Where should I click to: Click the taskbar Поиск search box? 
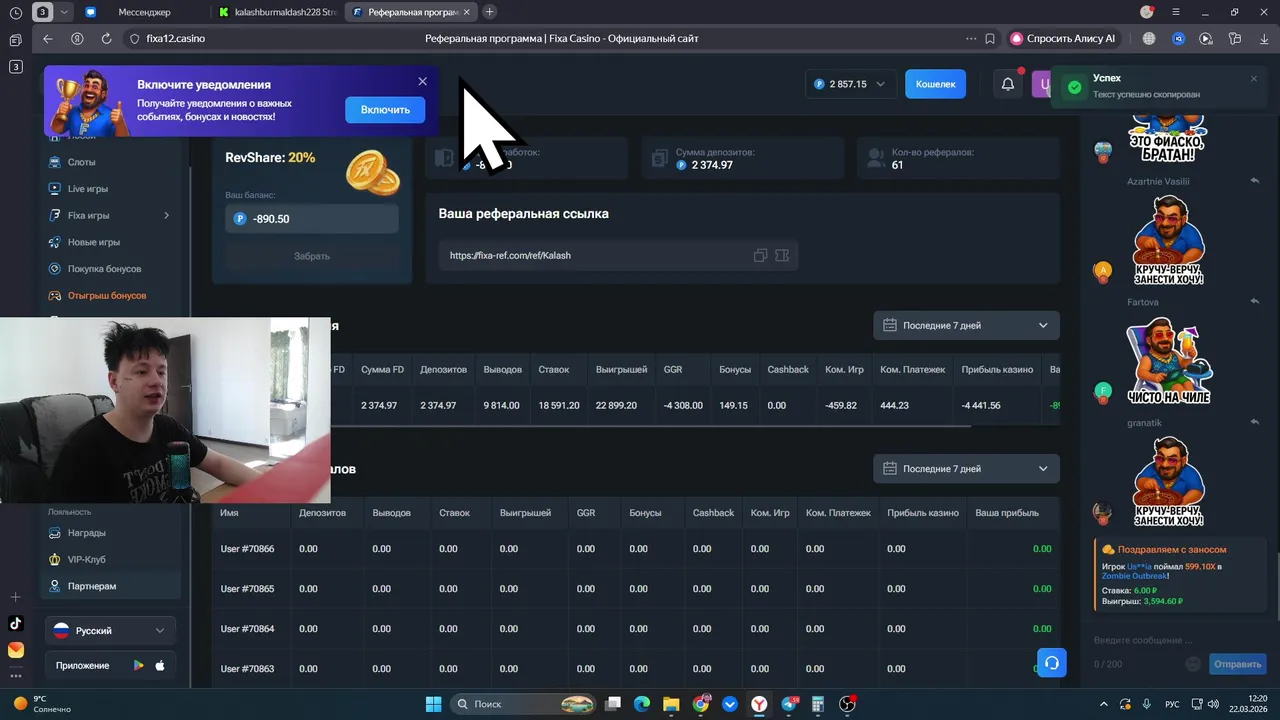(521, 704)
